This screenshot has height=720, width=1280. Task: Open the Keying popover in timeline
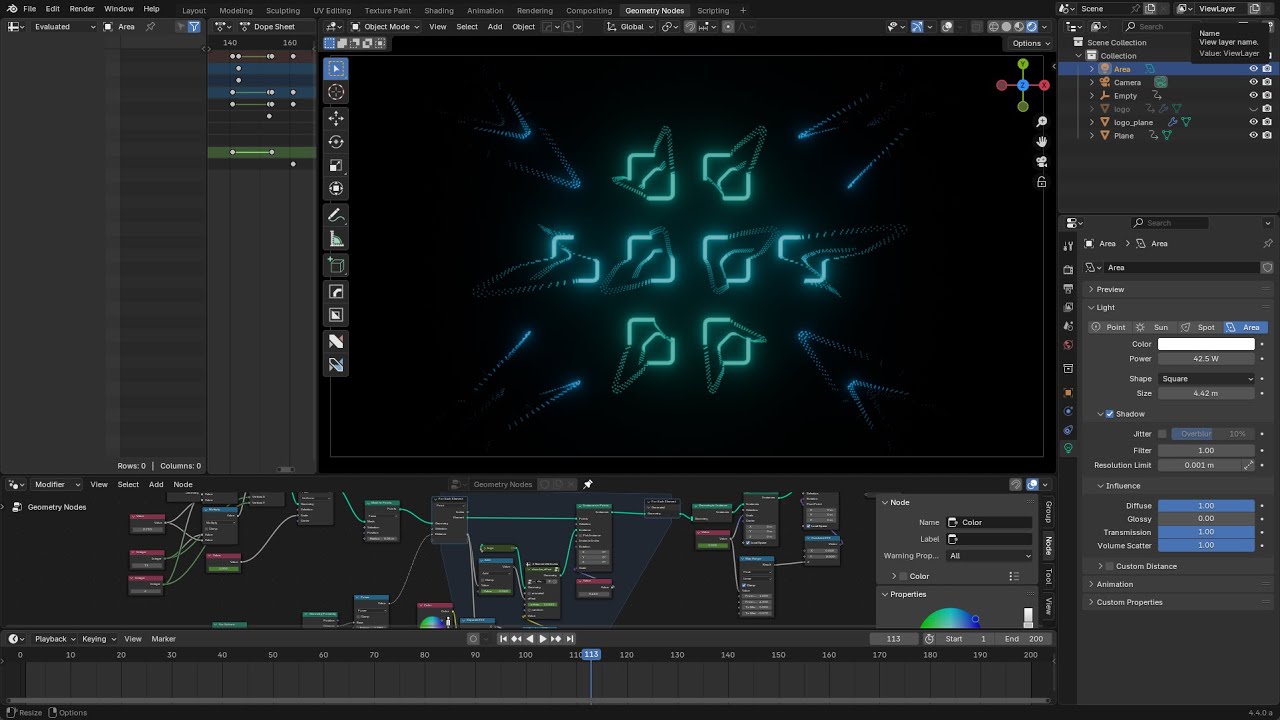coord(98,639)
